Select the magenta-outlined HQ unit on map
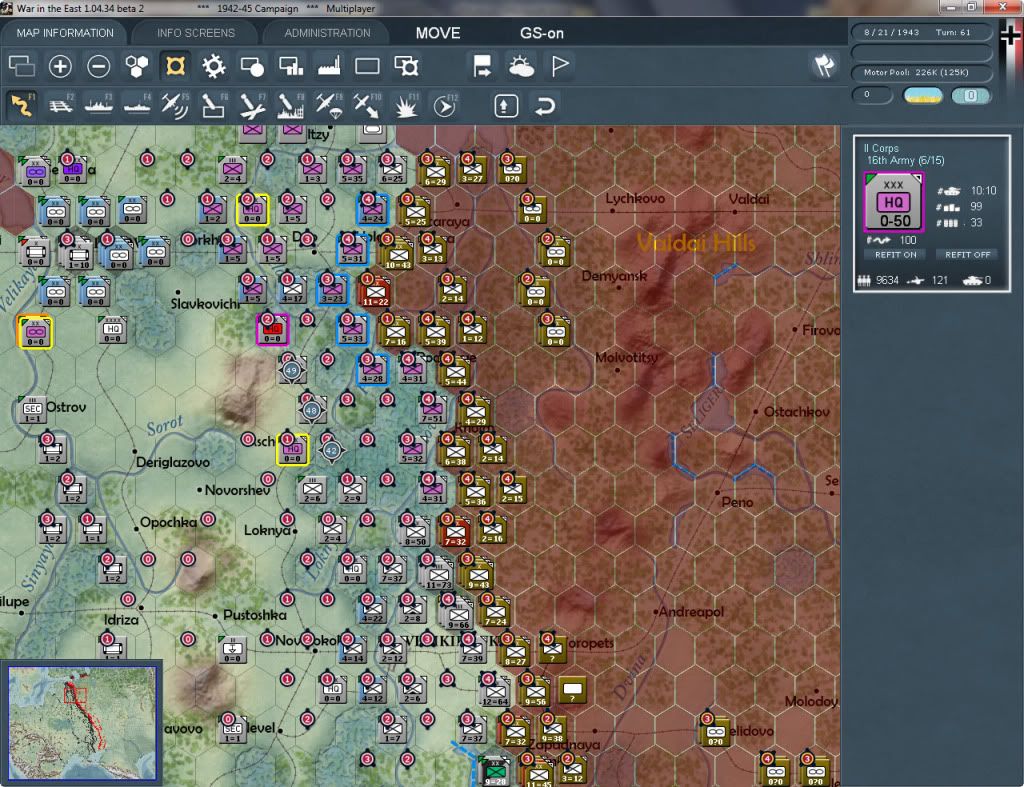This screenshot has height=787, width=1024. [x=272, y=328]
